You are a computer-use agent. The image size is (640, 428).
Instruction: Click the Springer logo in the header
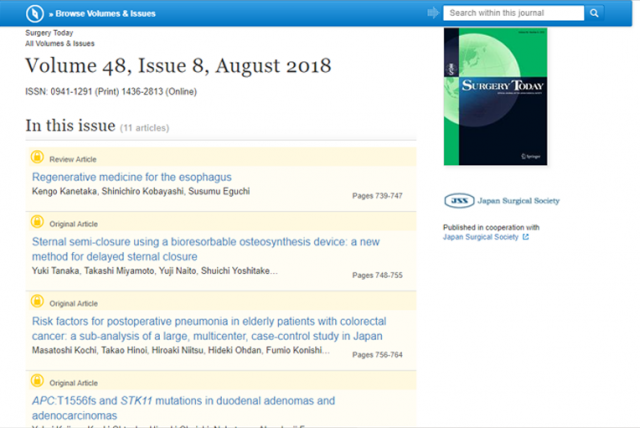[35, 13]
